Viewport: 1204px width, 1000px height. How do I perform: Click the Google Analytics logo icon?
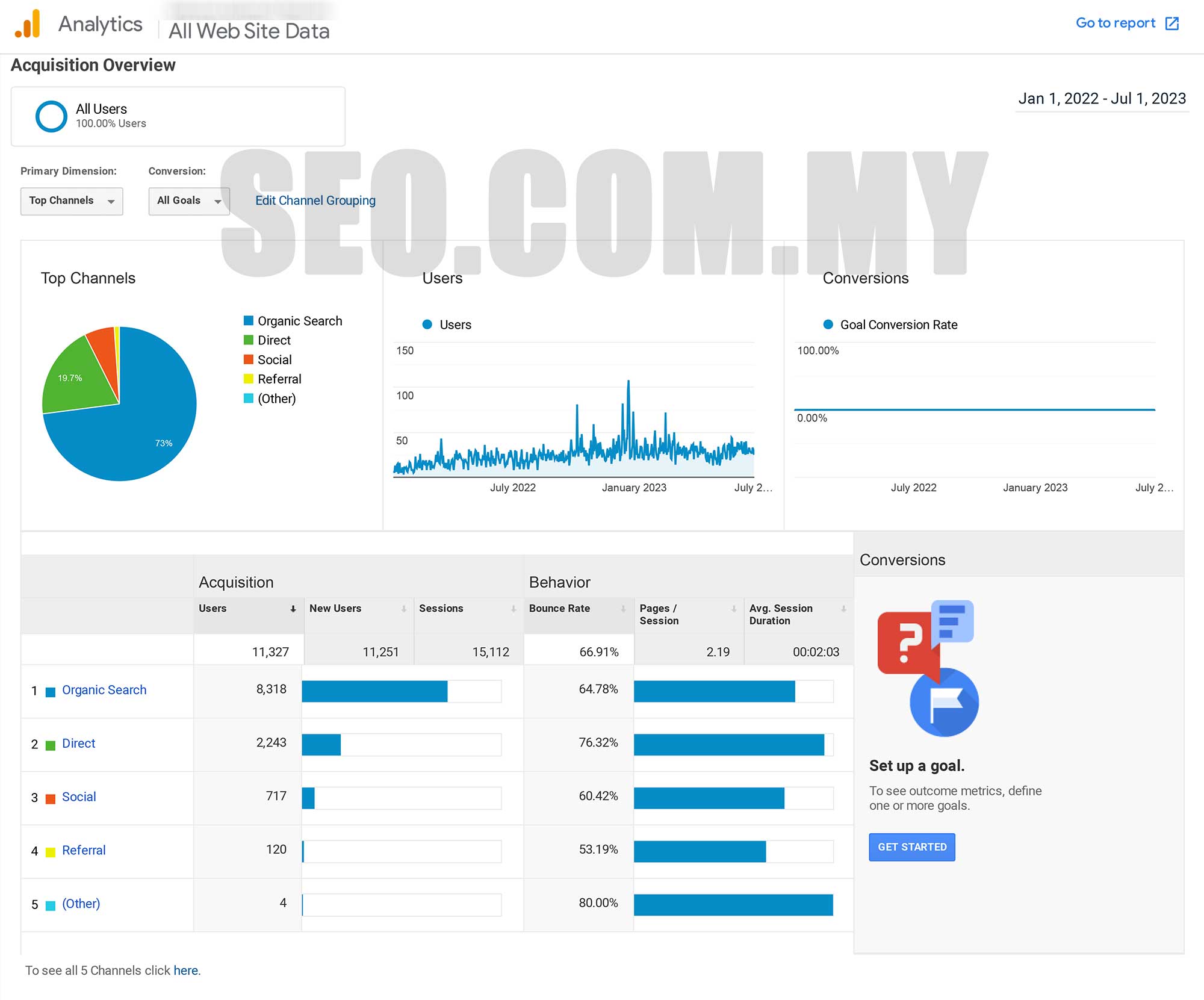pyautogui.click(x=28, y=23)
